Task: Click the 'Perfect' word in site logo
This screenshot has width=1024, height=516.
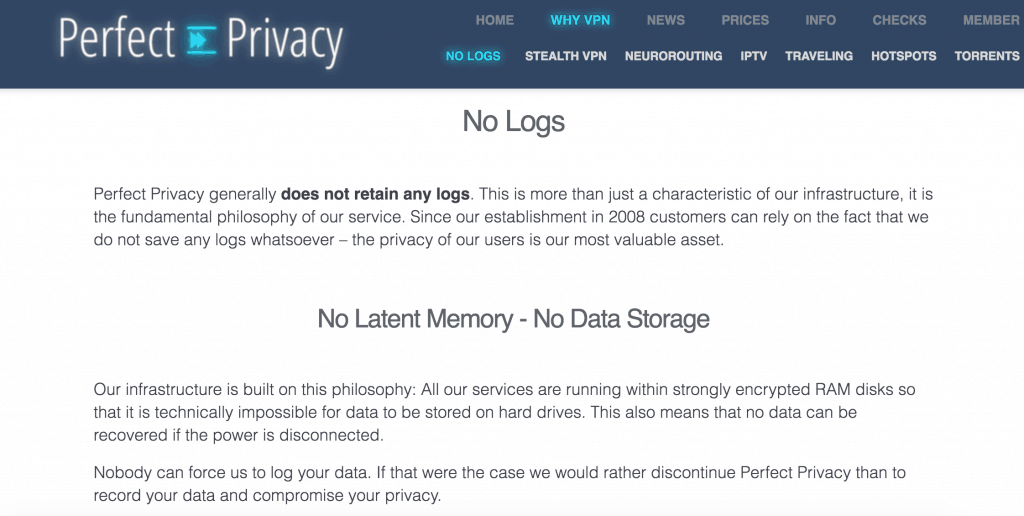Action: pos(118,39)
